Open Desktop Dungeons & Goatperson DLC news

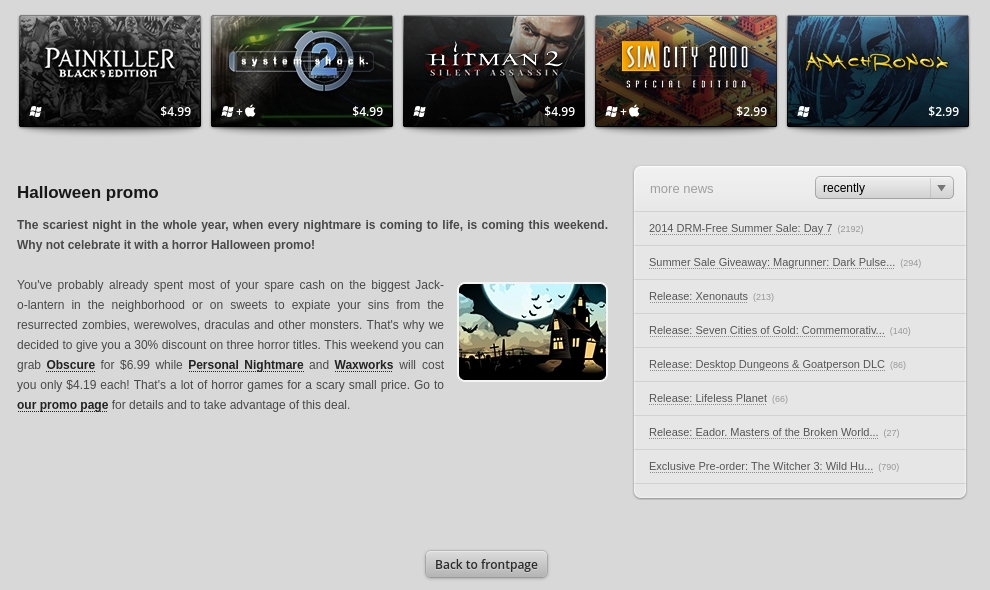pos(766,364)
